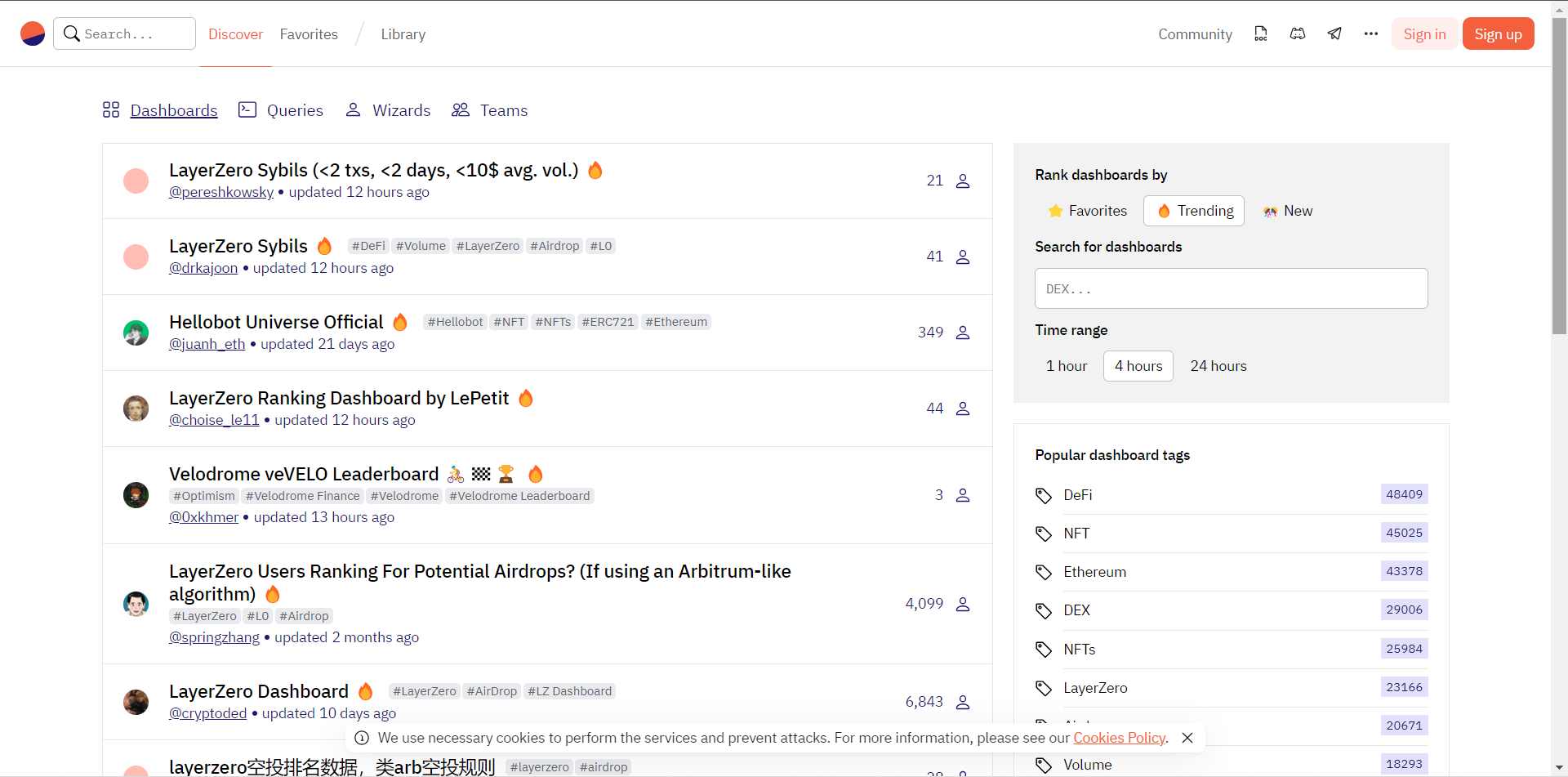Click the #LZ Dashboard tag
Viewport: 1568px width, 777px height.
(x=569, y=691)
